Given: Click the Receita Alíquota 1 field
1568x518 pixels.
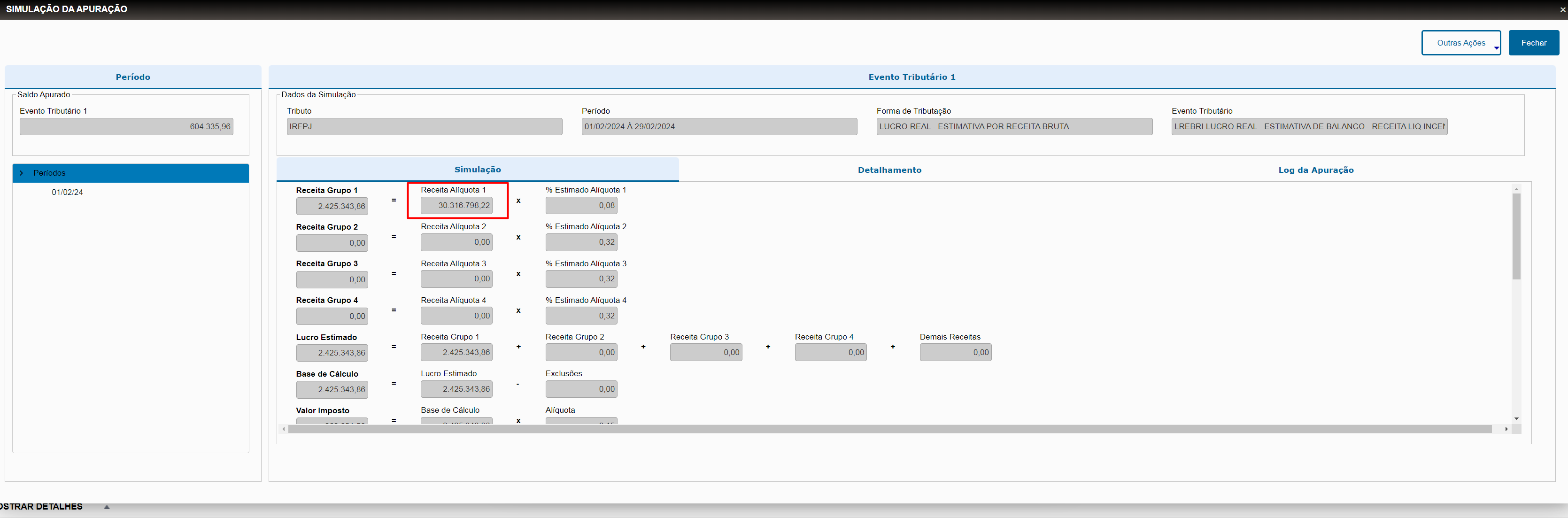Looking at the screenshot, I should point(456,206).
